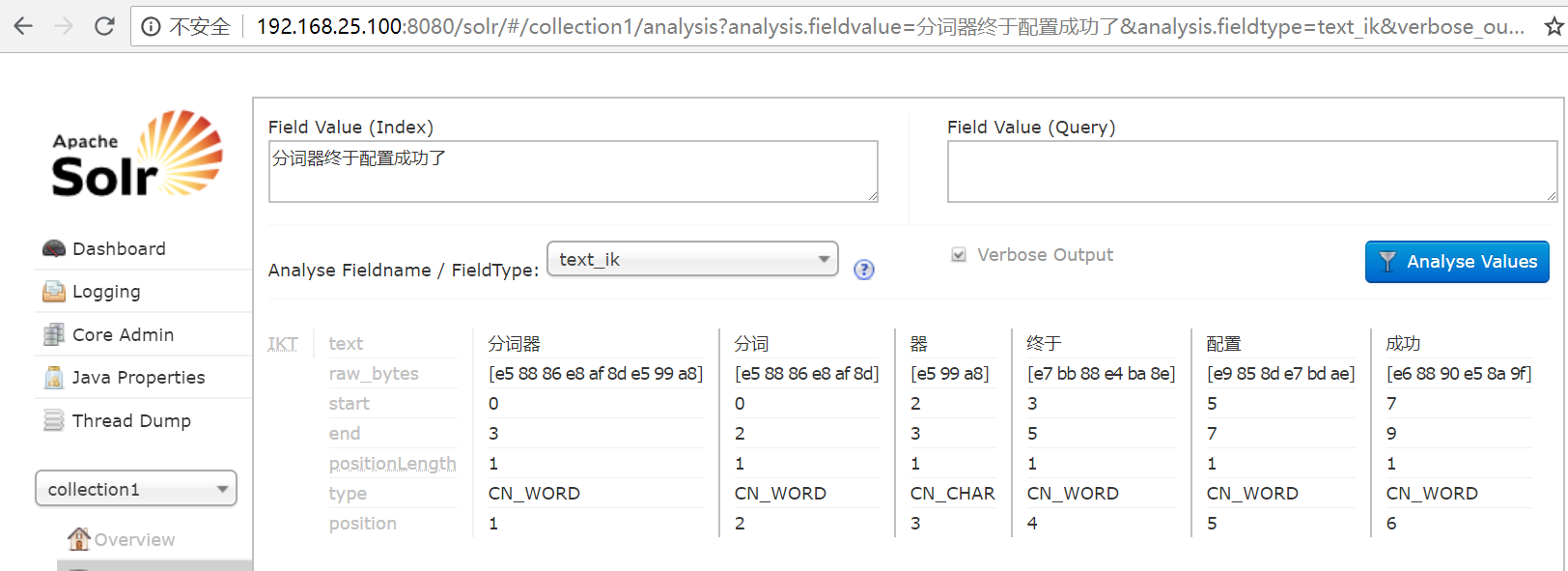Click the browser forward arrow
This screenshot has height=571, width=1568.
click(64, 26)
